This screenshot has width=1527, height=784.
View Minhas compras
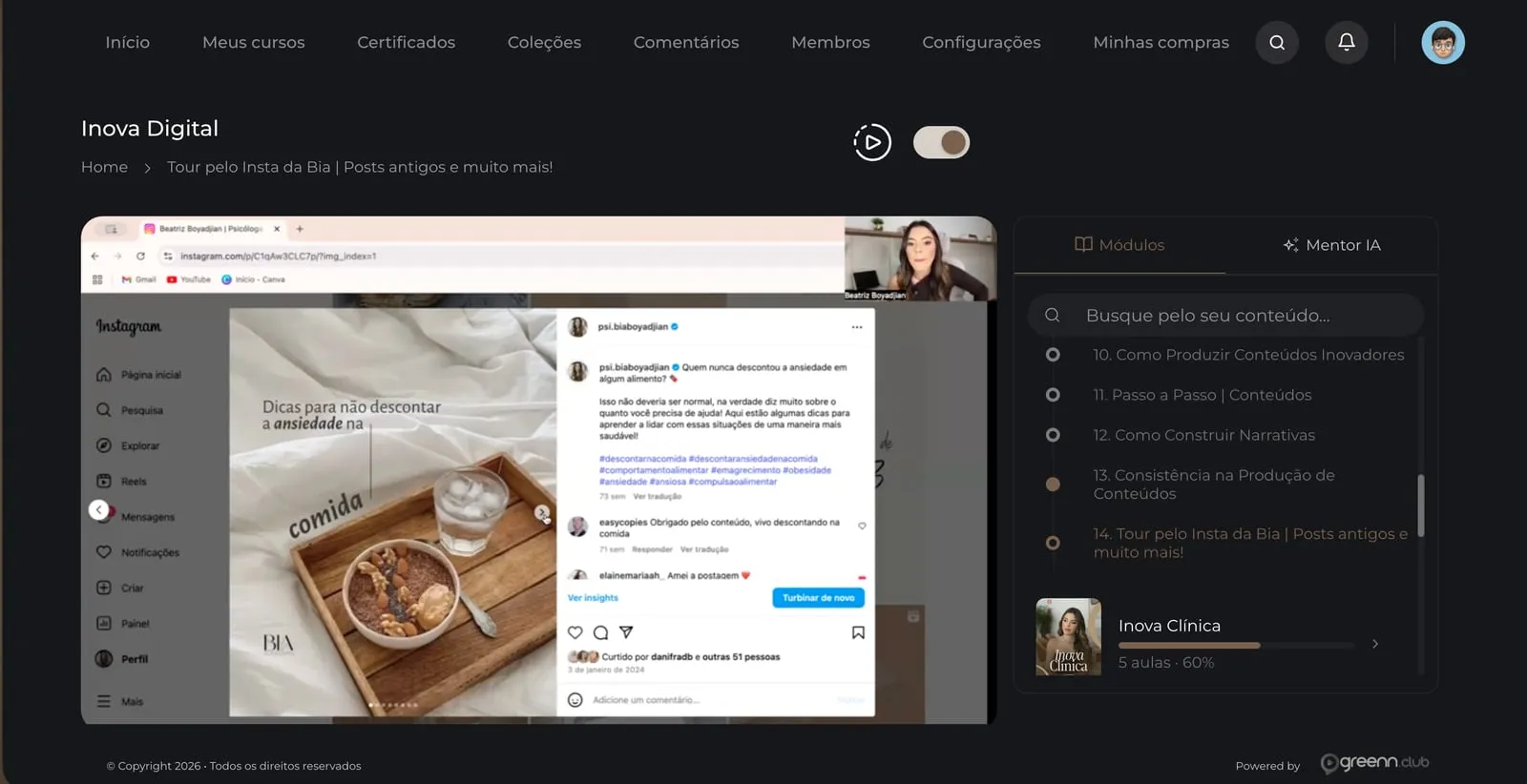click(x=1161, y=42)
